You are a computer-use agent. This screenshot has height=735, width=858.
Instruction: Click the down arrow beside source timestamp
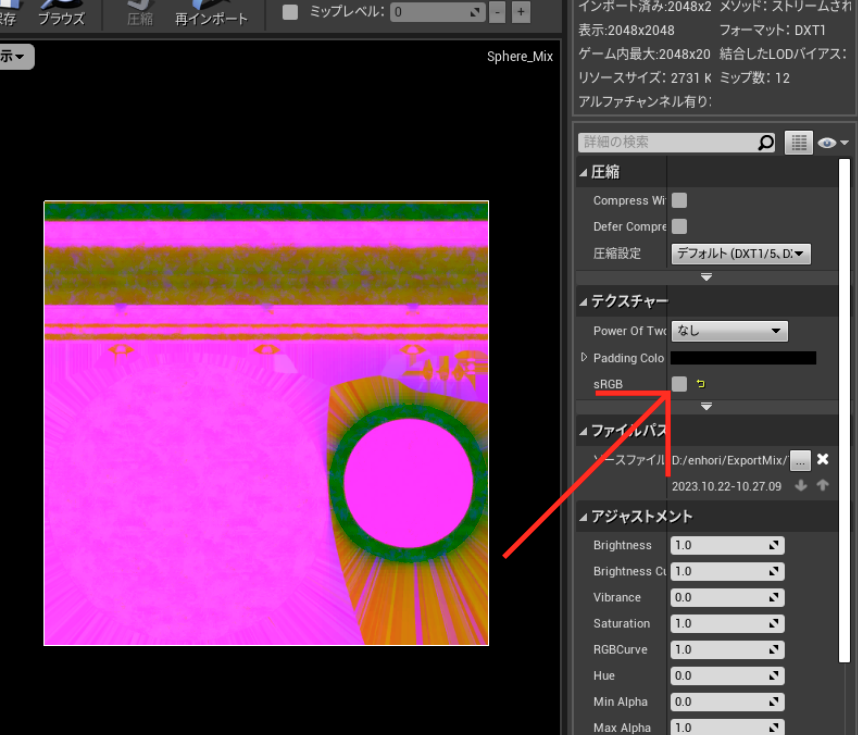[801, 485]
